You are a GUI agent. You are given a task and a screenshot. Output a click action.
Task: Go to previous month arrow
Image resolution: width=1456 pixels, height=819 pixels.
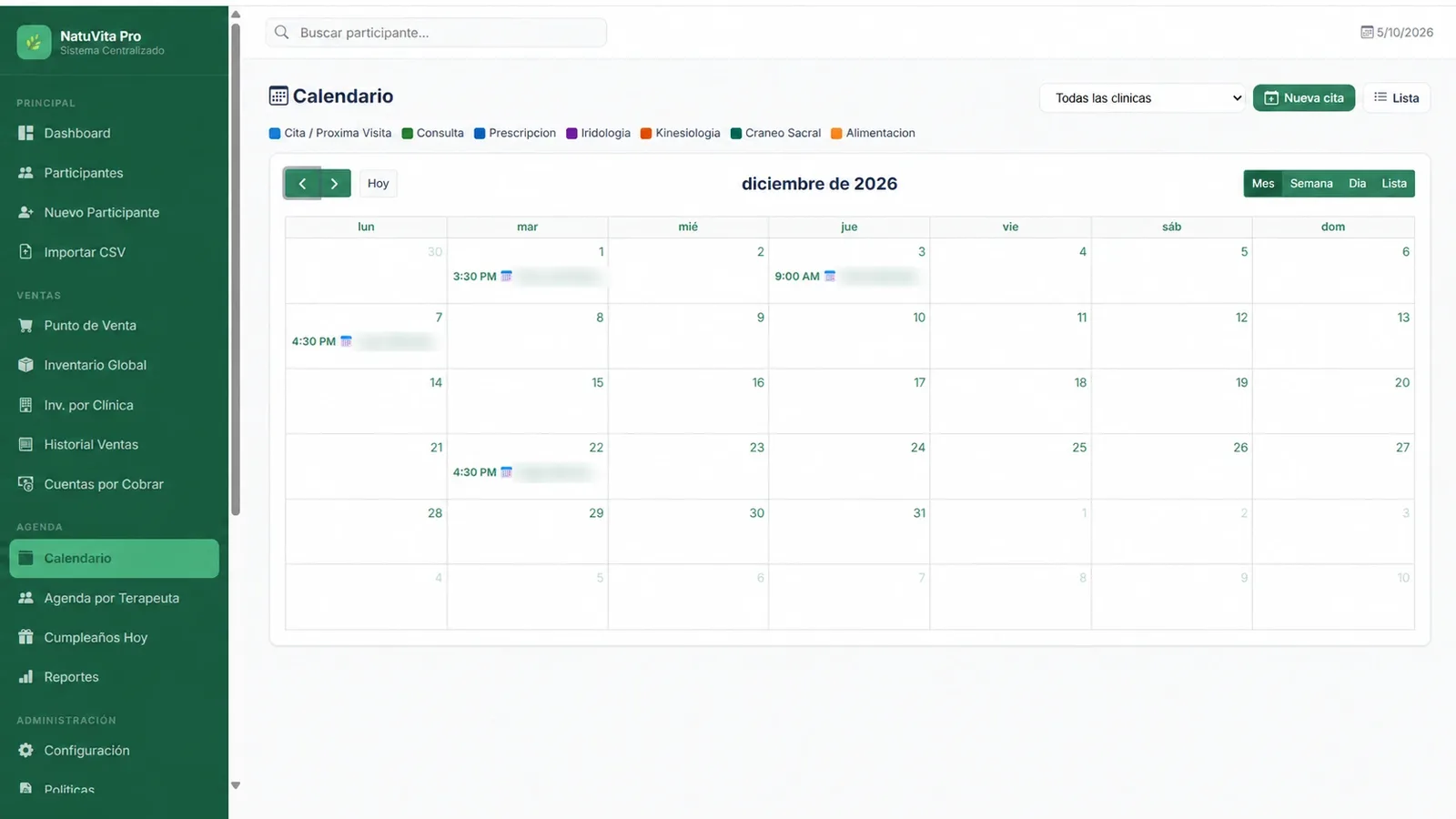pos(302,183)
